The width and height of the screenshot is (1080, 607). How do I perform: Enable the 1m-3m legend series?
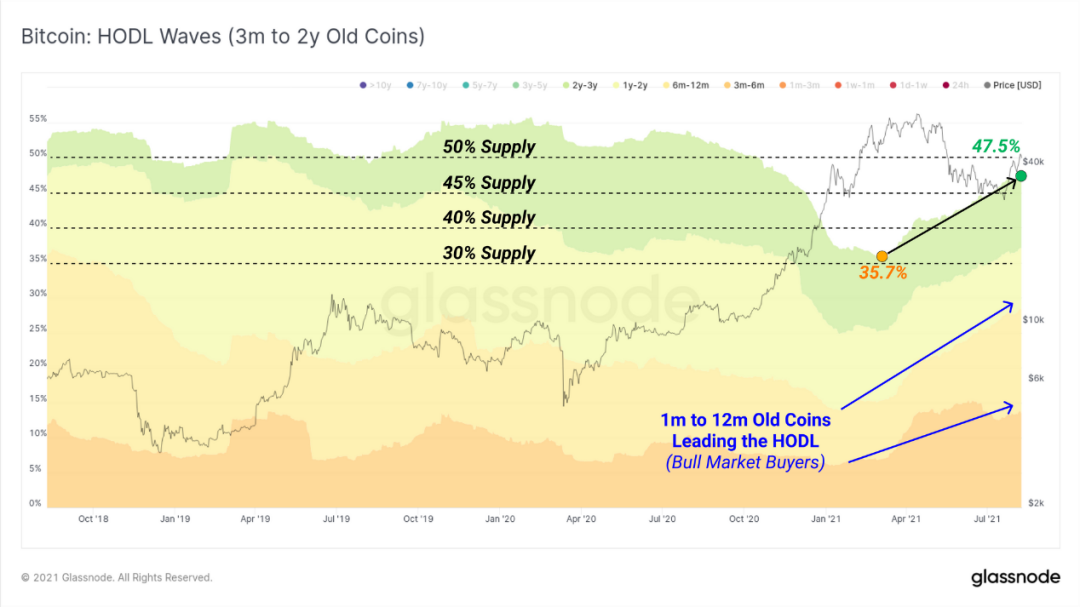pos(800,85)
